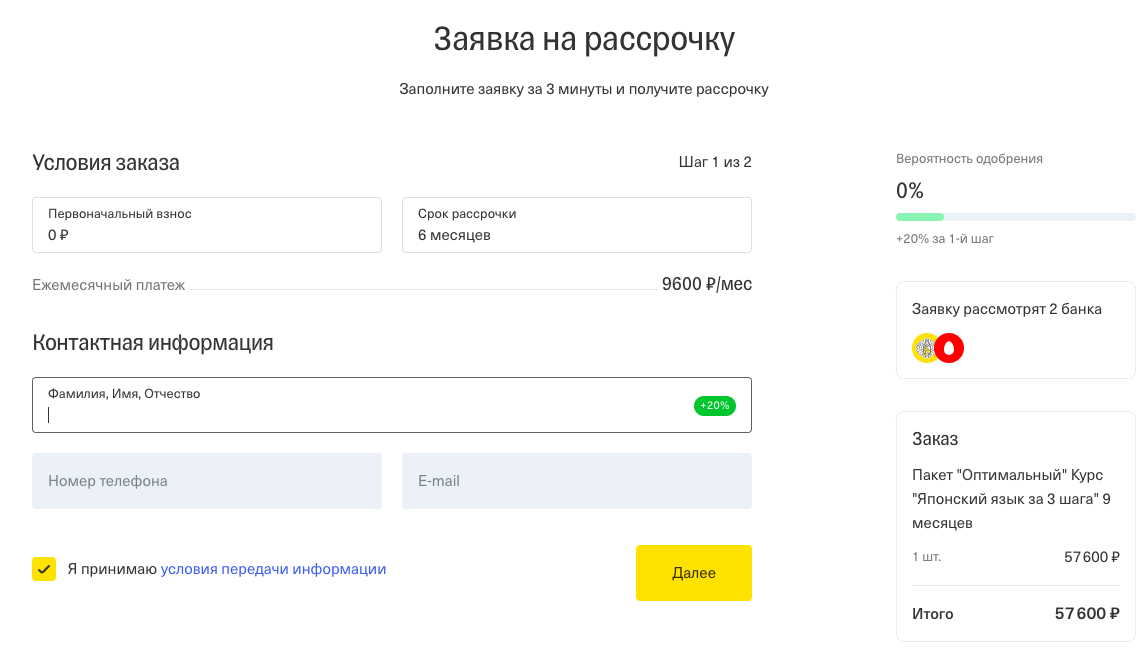Viewport: 1147px width, 658px height.
Task: Click the approval probability progress bar
Action: pyautogui.click(x=1015, y=217)
